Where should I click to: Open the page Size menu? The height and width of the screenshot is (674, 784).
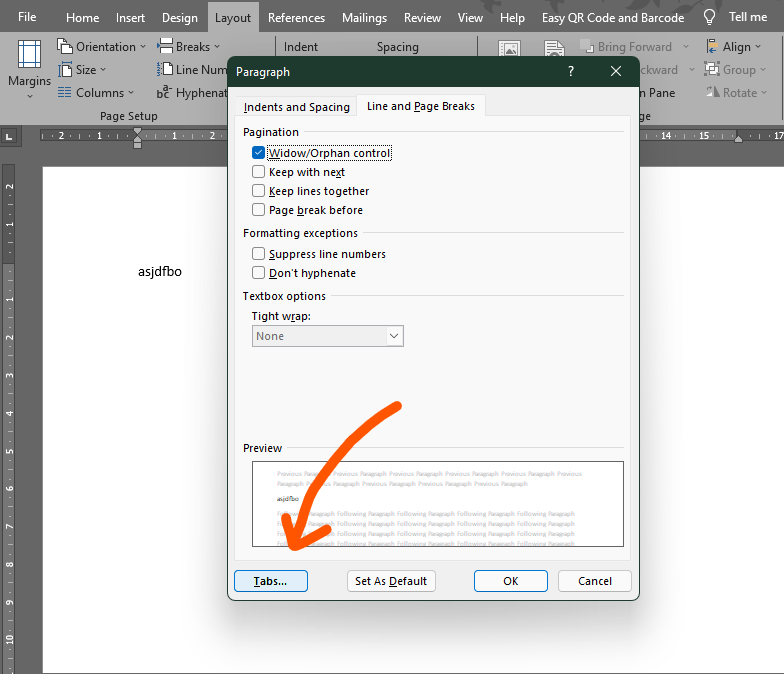click(x=82, y=70)
